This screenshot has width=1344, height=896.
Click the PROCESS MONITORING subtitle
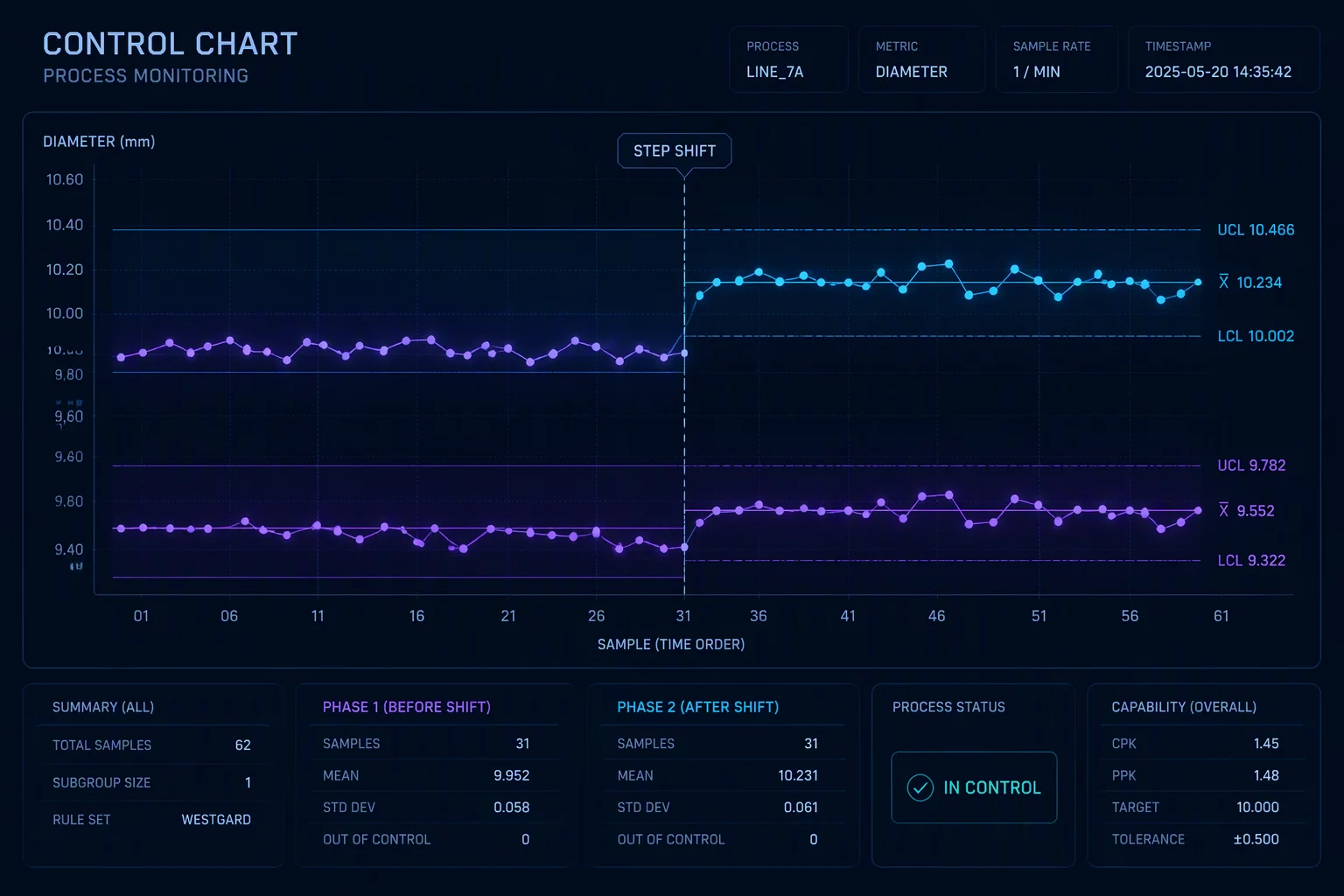tap(146, 76)
